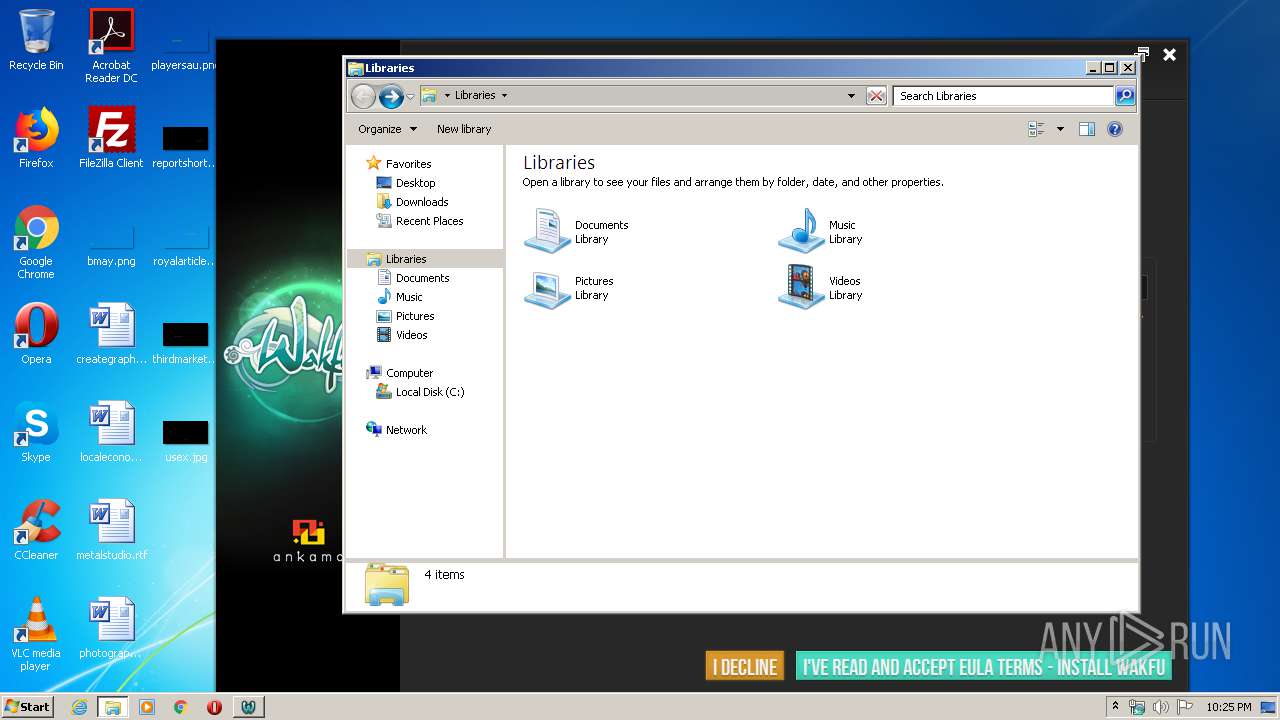
Task: Click the Back navigation arrow
Action: pos(363,96)
